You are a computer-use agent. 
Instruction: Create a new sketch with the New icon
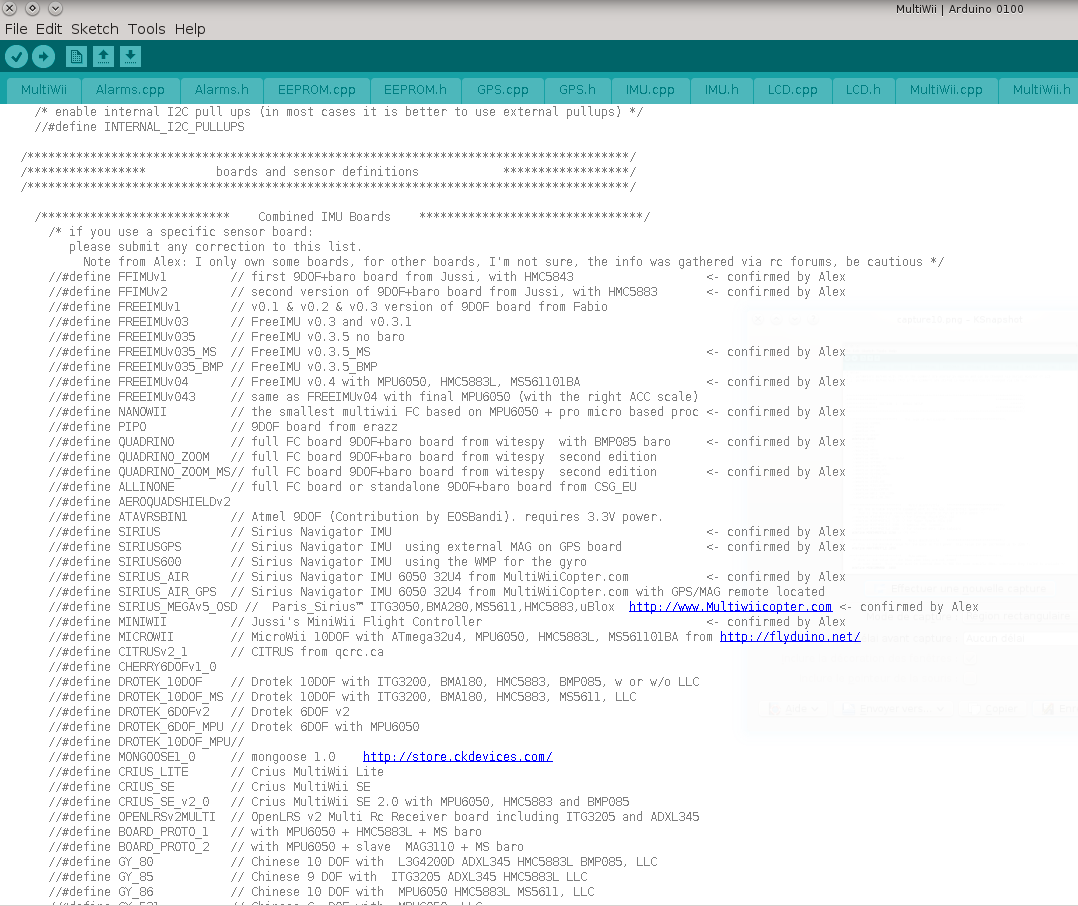(76, 57)
